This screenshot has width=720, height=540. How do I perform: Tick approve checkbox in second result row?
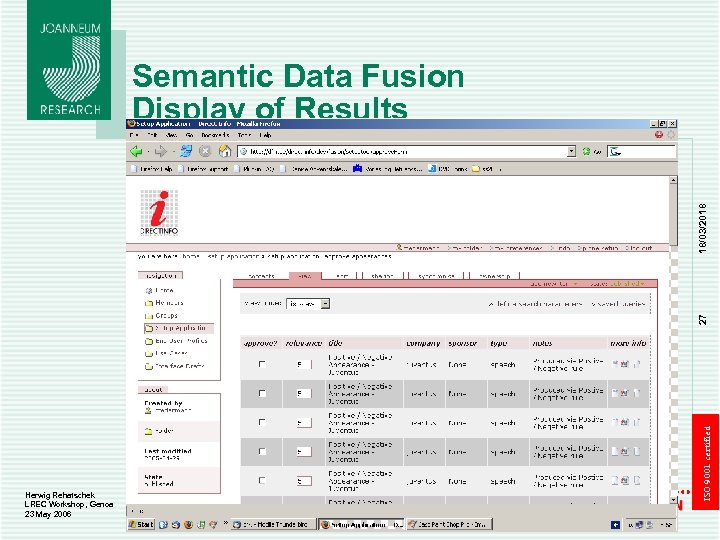262,393
